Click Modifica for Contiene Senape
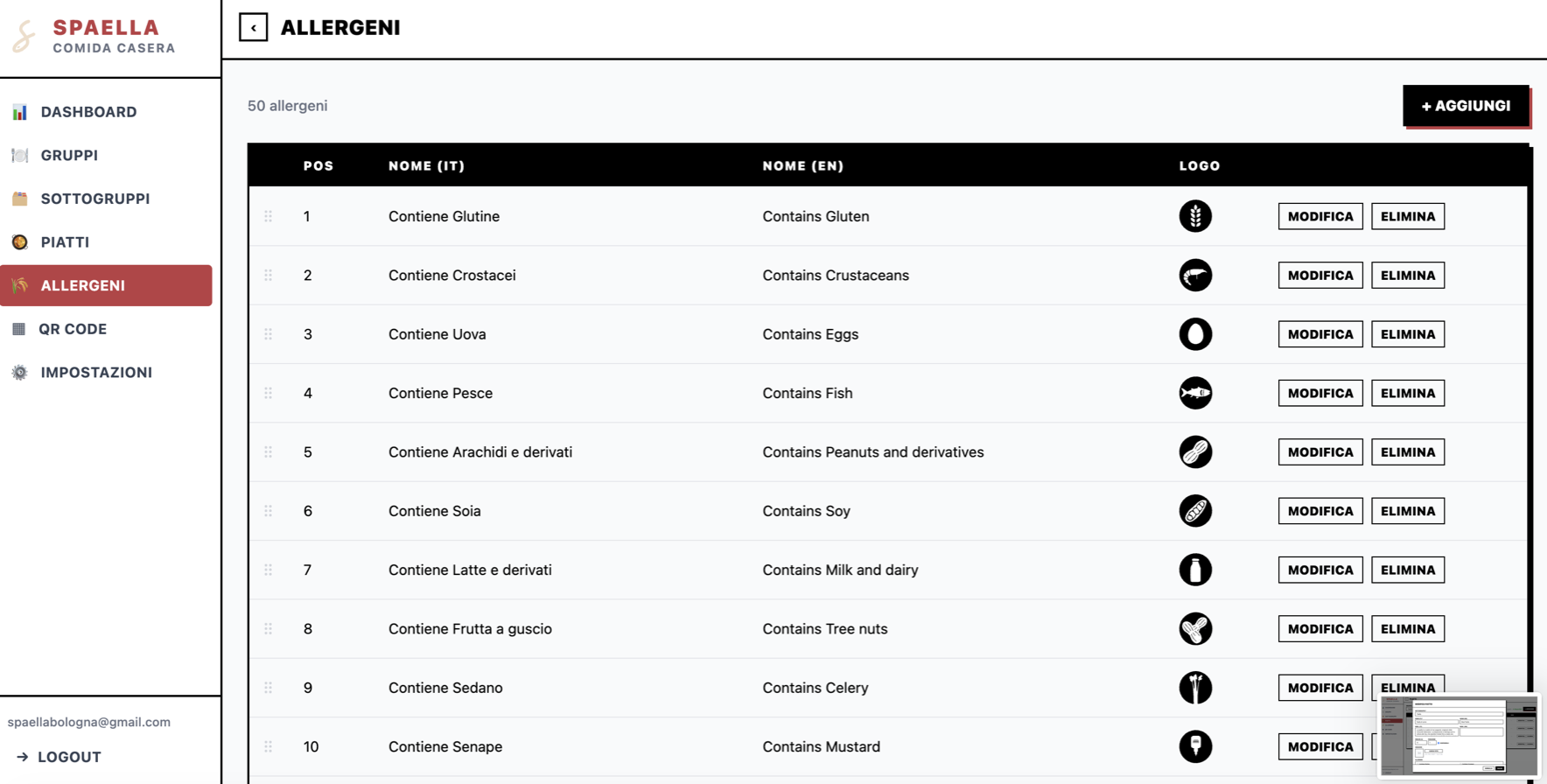This screenshot has width=1547, height=784. [x=1320, y=746]
